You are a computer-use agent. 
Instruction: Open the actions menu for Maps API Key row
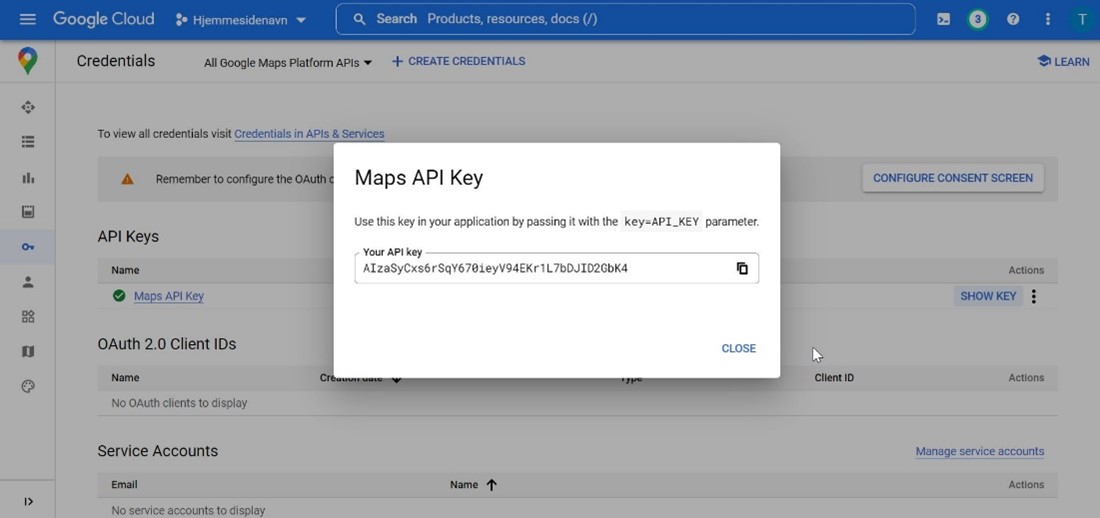[x=1033, y=296]
